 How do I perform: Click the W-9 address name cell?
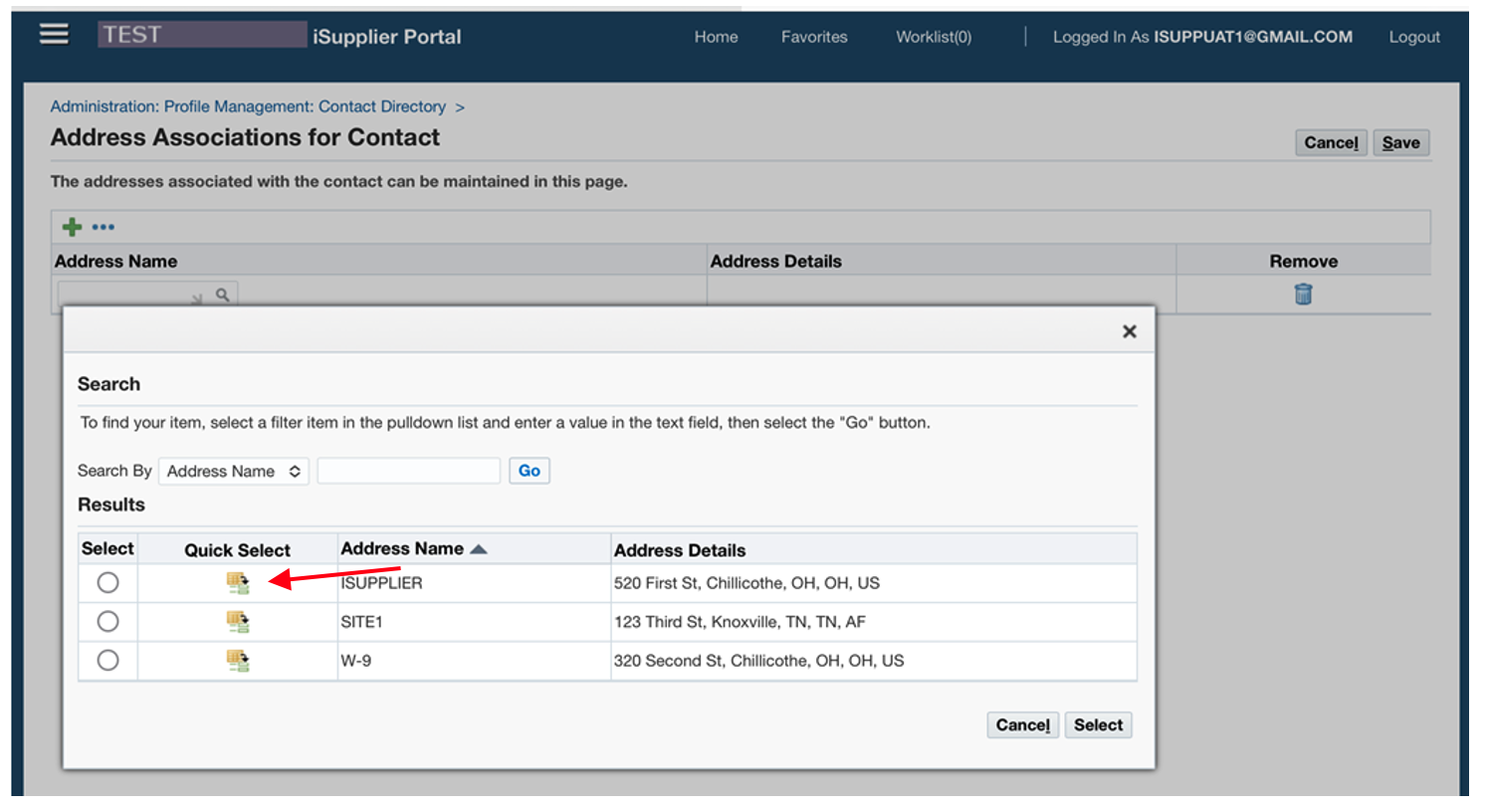coord(355,661)
